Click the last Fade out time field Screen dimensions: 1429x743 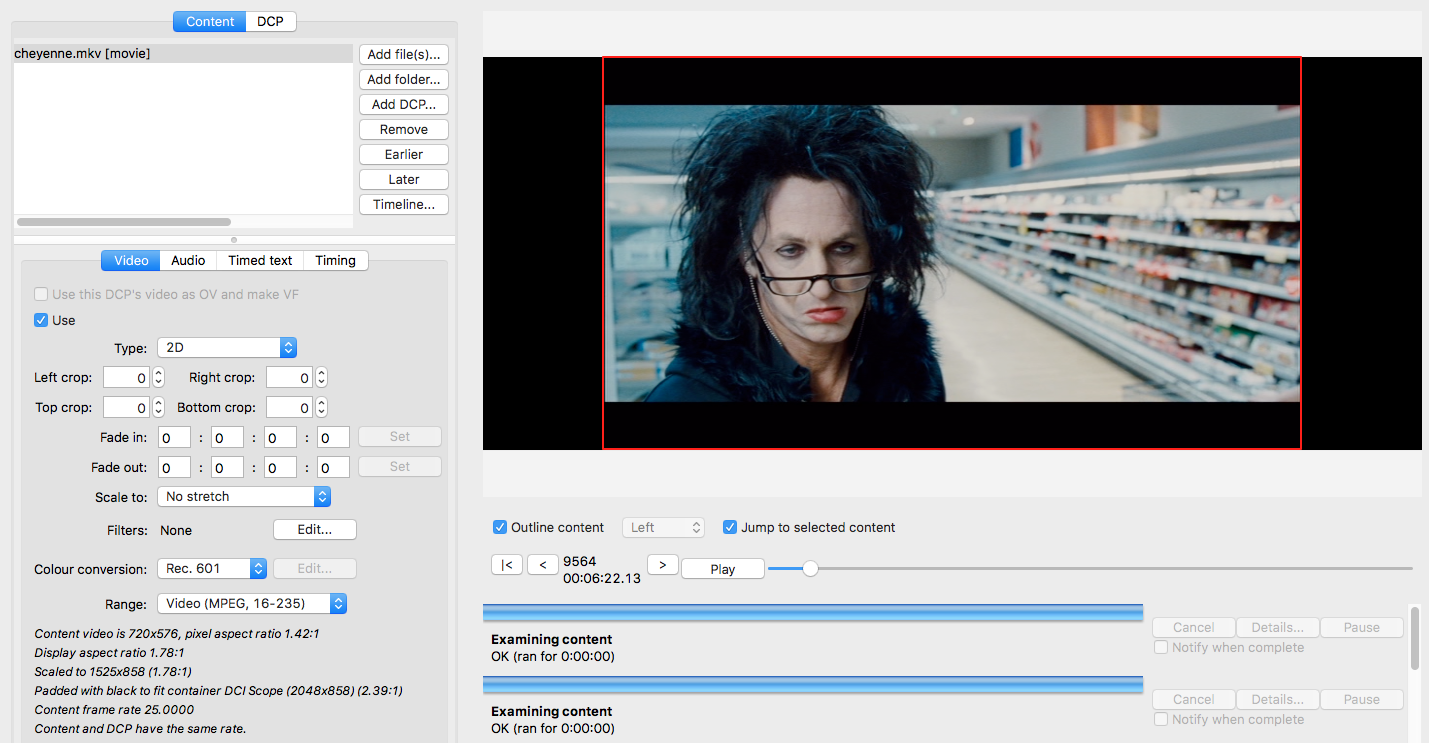tap(333, 467)
